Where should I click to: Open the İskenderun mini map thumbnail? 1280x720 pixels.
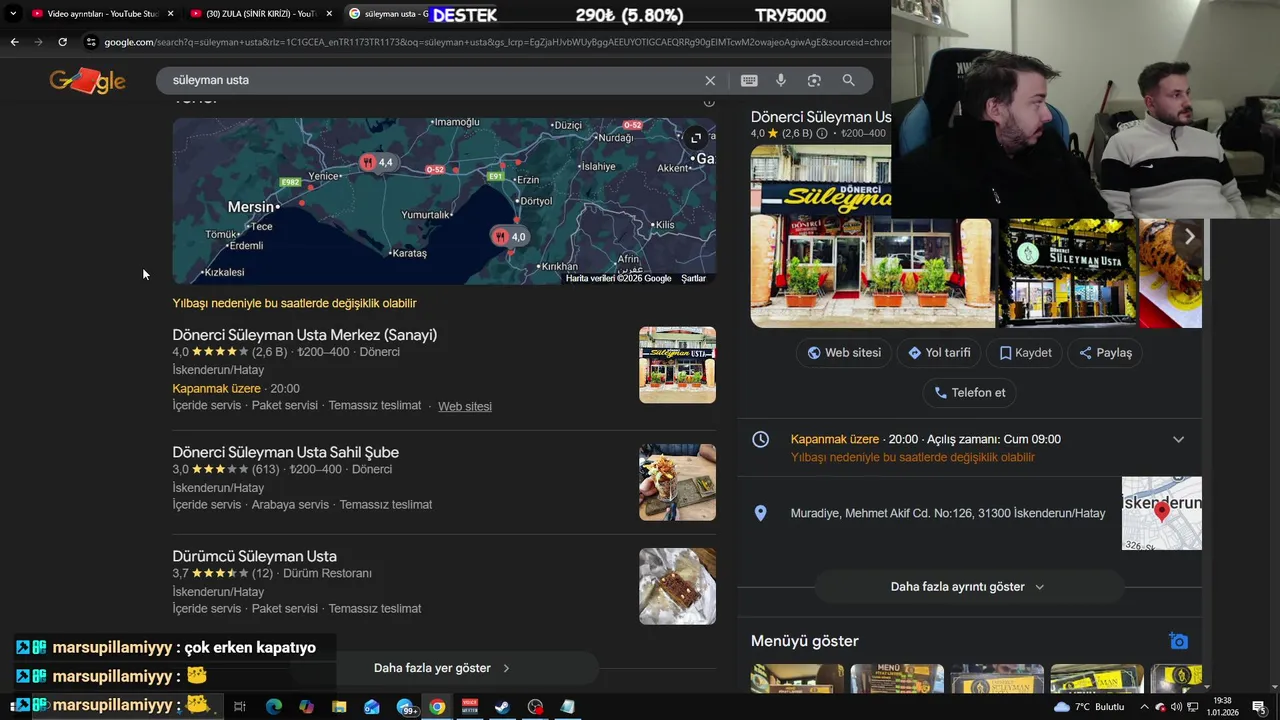[x=1161, y=513]
